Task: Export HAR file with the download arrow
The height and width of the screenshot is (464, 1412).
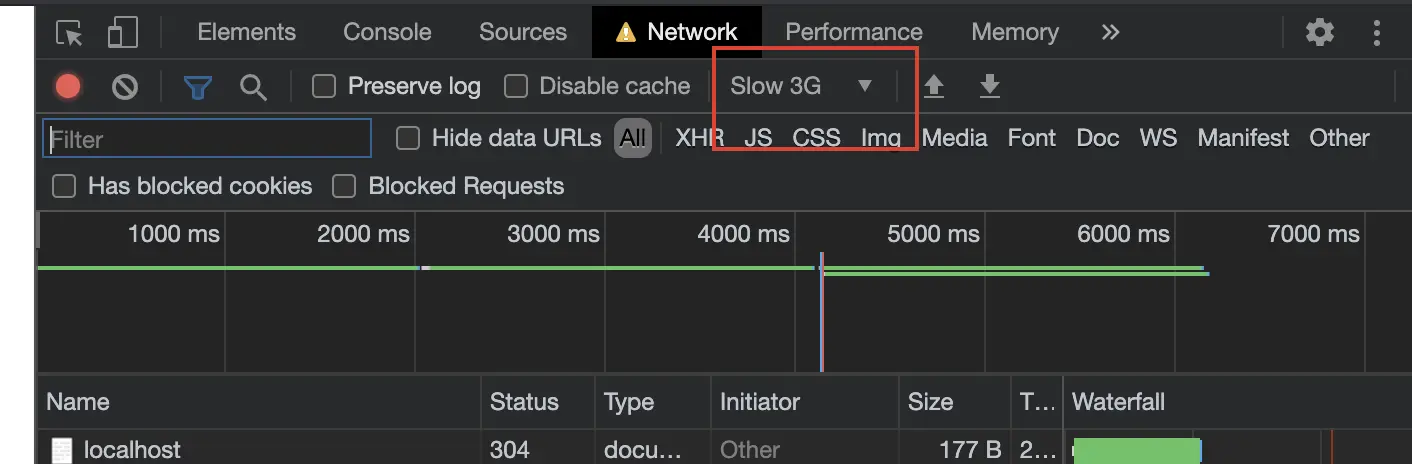Action: pos(989,87)
